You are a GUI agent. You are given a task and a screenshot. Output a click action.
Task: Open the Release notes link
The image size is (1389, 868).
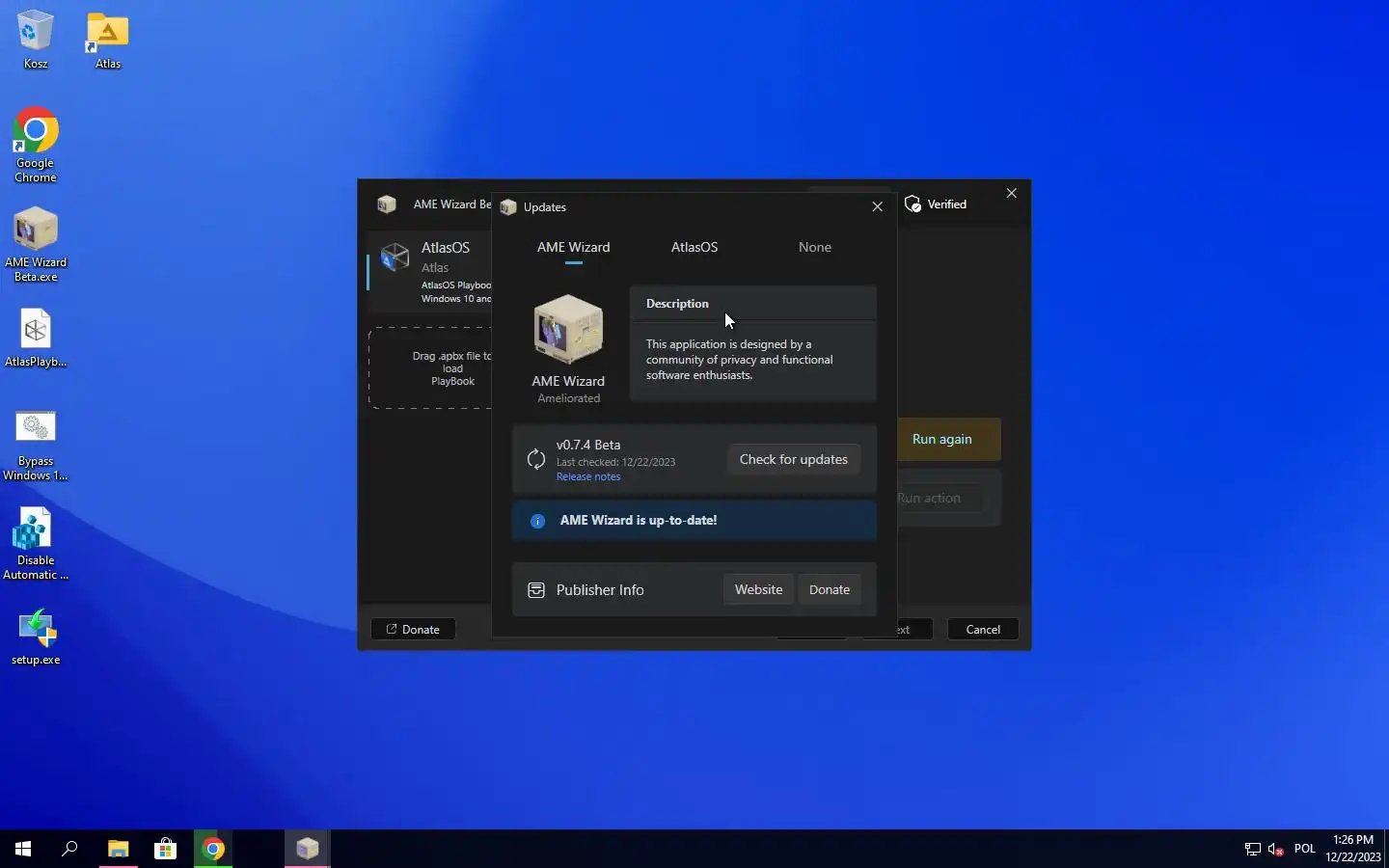(588, 476)
